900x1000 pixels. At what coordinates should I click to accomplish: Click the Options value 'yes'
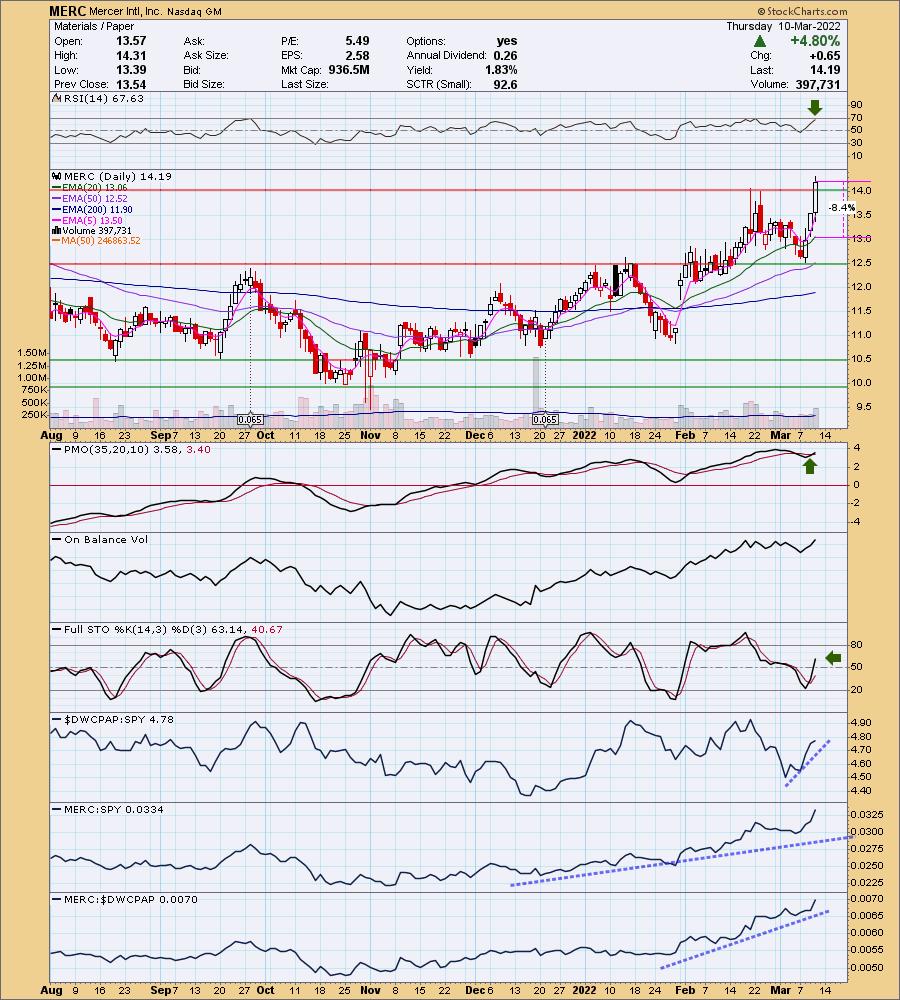[507, 41]
